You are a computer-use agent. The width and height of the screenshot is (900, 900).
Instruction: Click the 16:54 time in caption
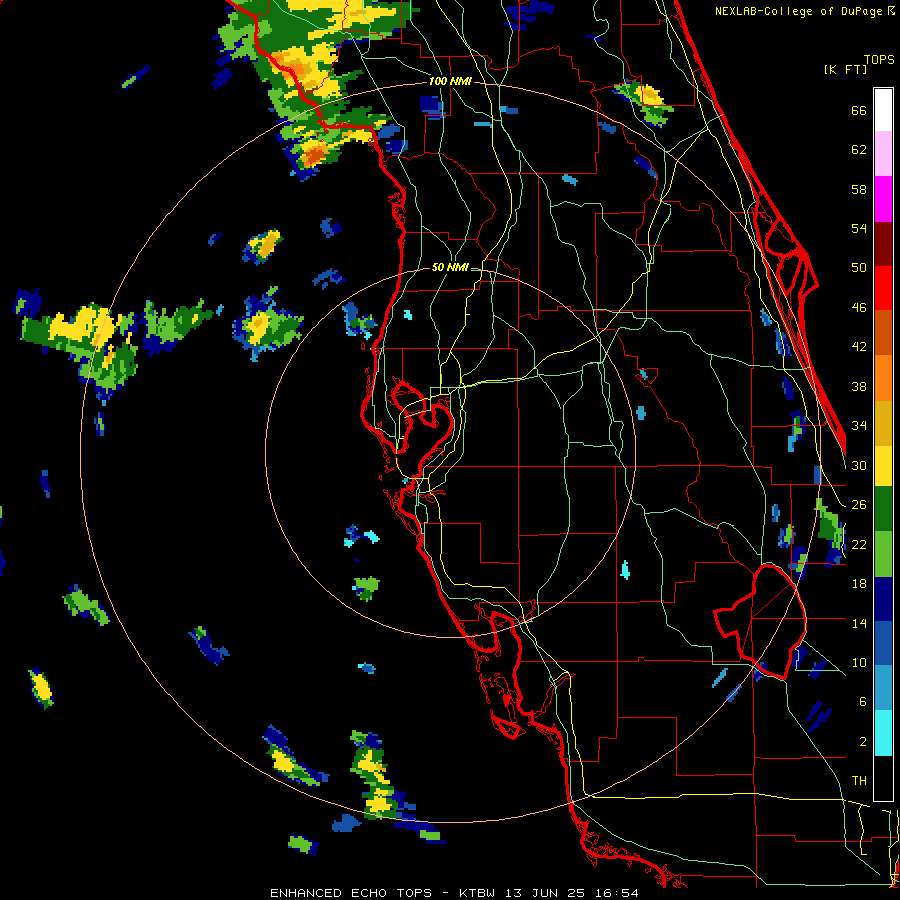click(x=616, y=893)
